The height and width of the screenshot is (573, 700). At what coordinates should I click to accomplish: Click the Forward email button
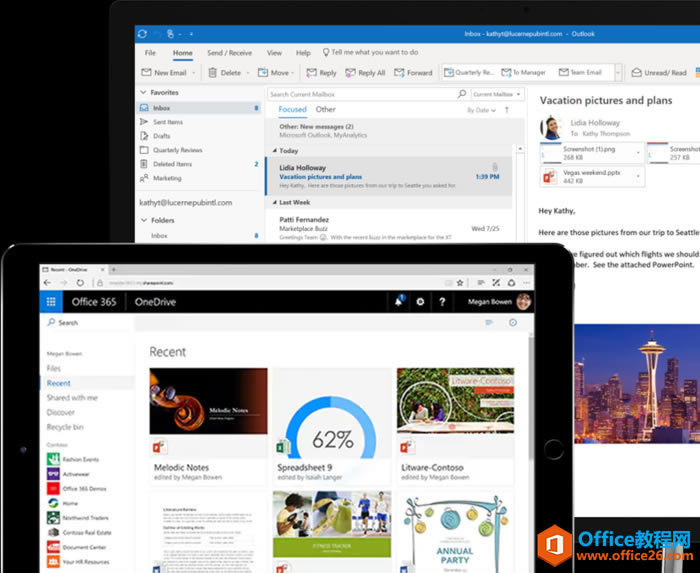click(x=414, y=73)
